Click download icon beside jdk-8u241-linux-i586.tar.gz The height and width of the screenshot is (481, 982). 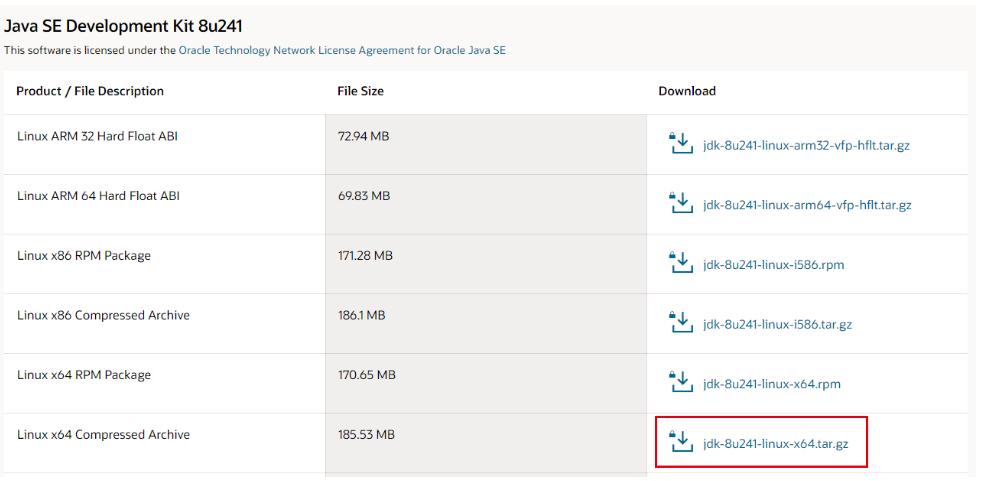click(x=681, y=323)
